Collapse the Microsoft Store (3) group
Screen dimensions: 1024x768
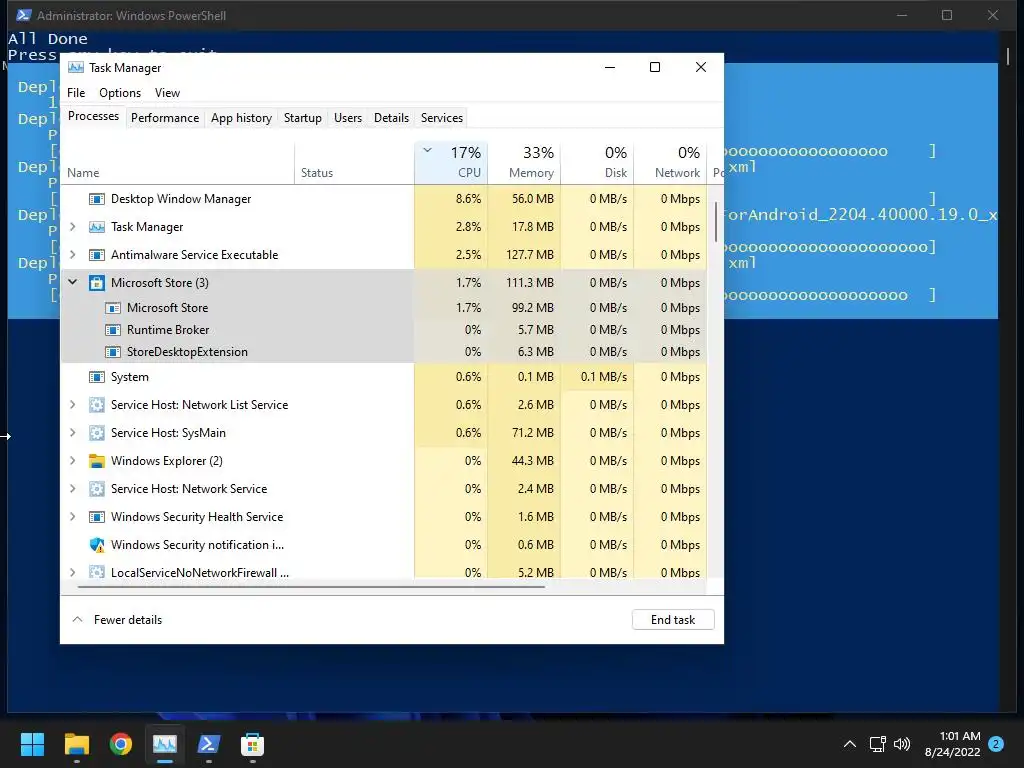point(72,283)
